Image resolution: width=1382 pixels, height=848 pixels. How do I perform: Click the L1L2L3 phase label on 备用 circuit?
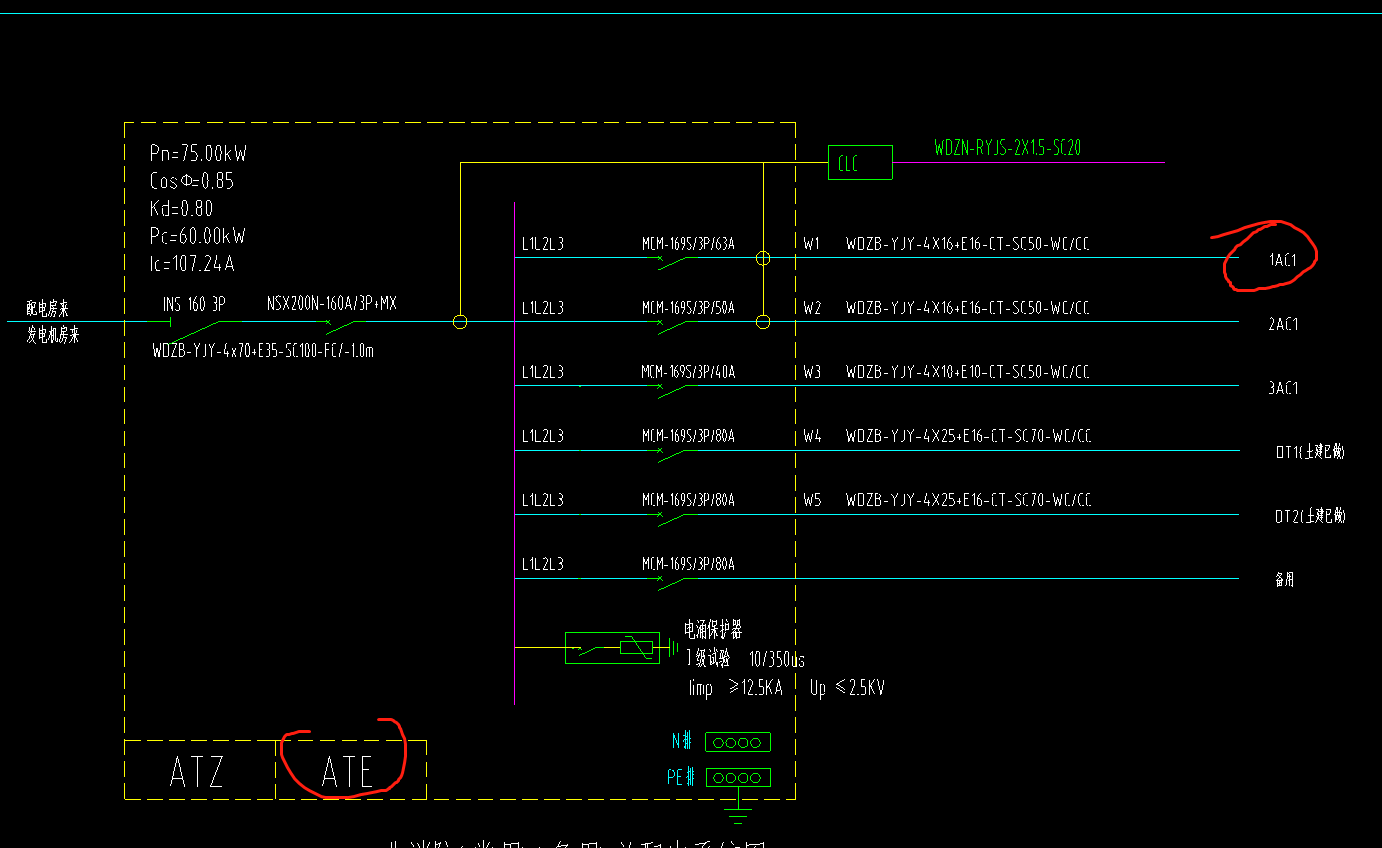[543, 564]
